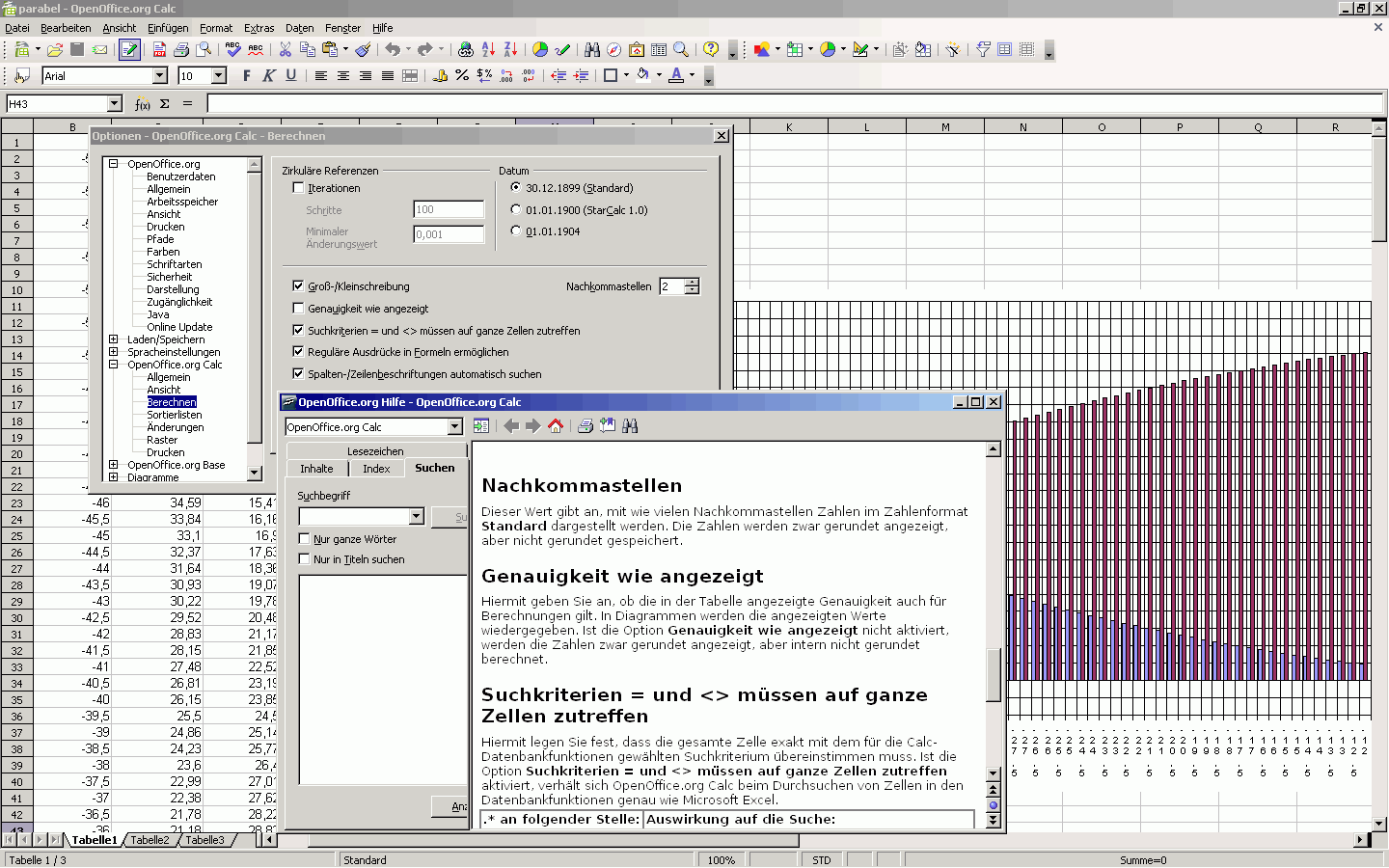This screenshot has height=868, width=1389.
Task: Open the Extras menu
Action: 259,28
